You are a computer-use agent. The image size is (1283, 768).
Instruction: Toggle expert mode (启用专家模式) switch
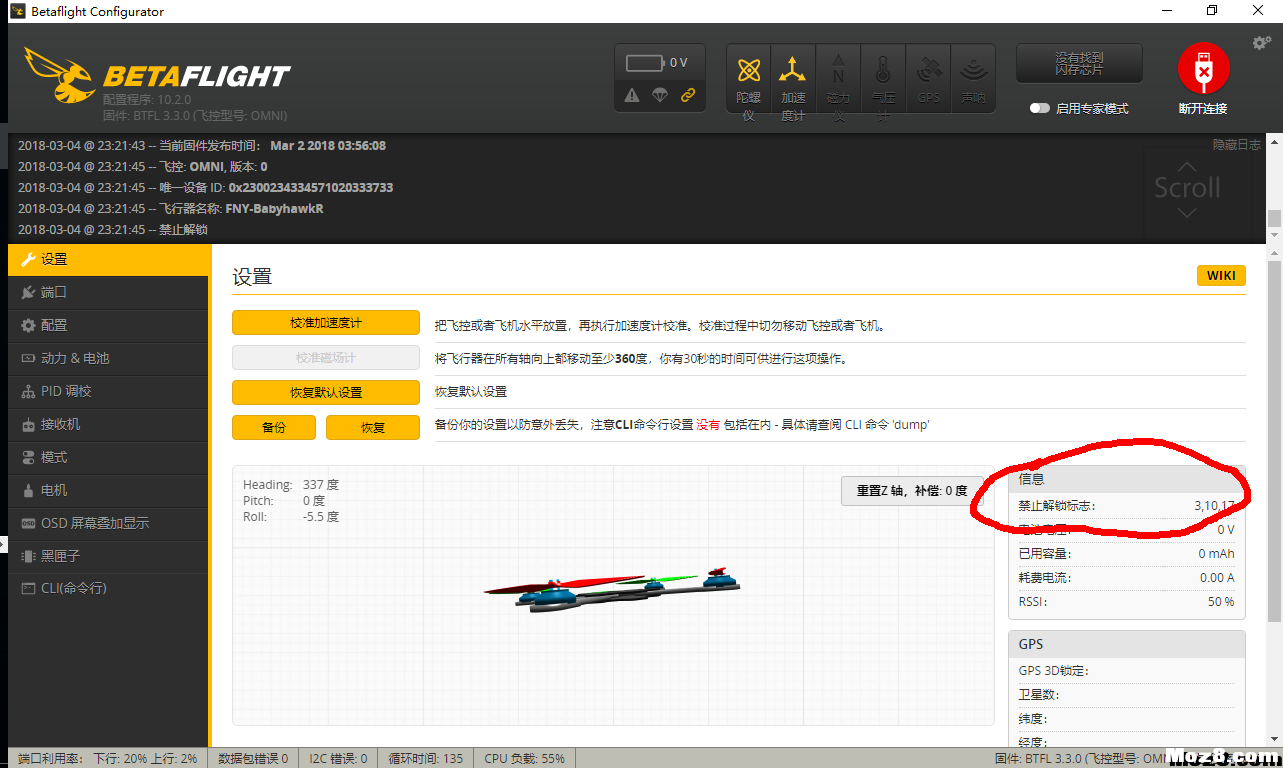point(1040,108)
